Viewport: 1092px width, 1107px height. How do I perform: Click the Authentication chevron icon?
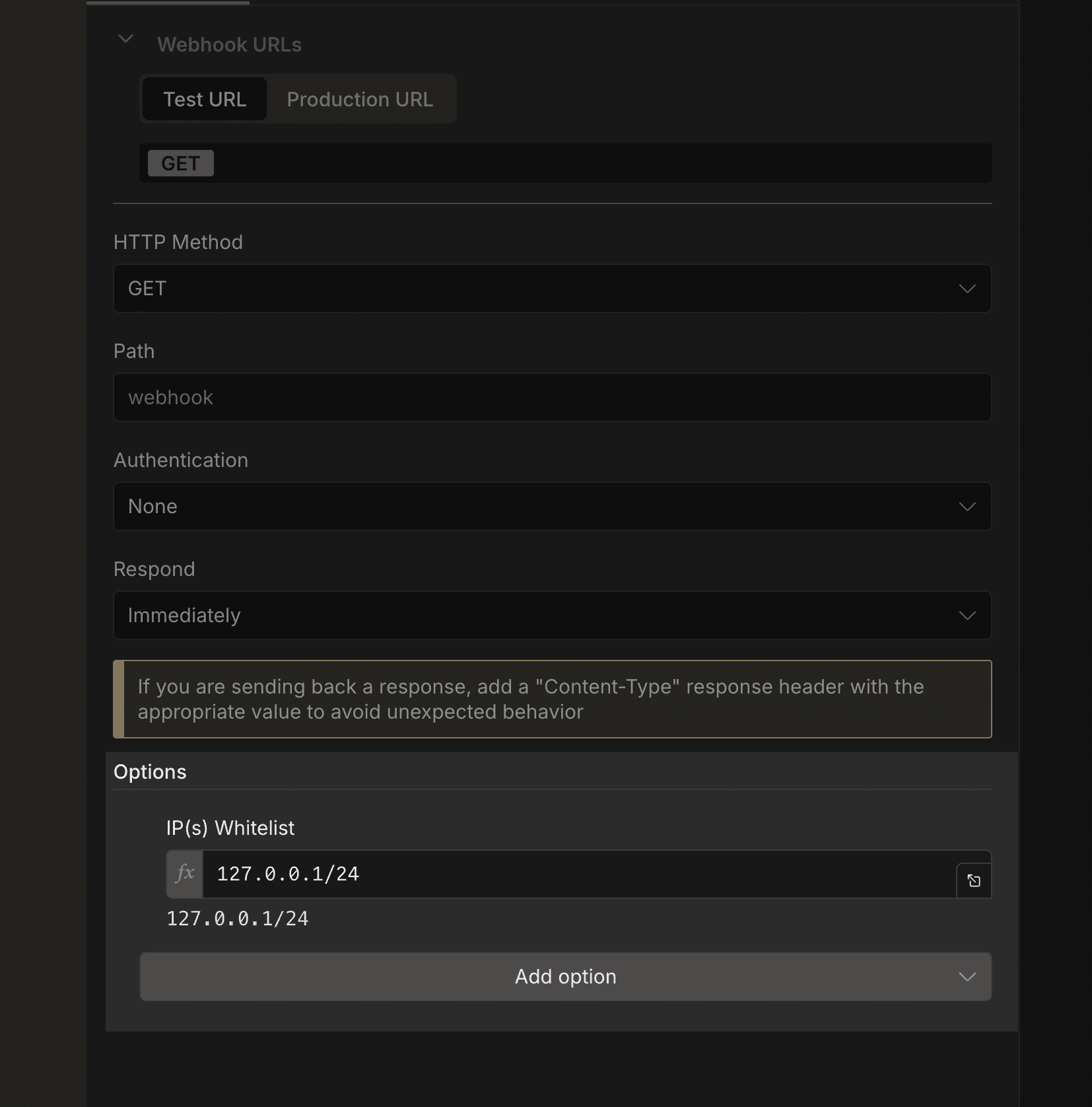967,506
